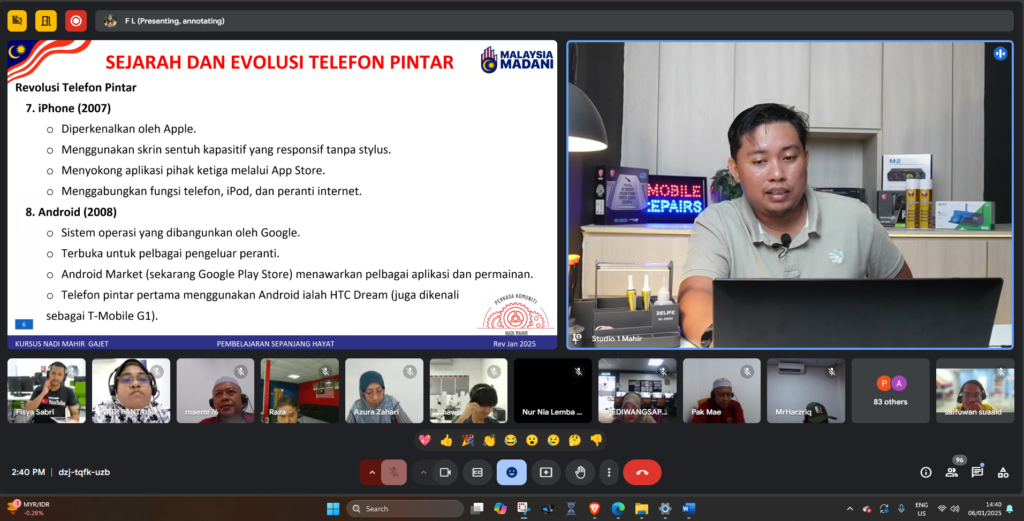Send the thinking face reaction
This screenshot has width=1024, height=521.
pos(575,440)
